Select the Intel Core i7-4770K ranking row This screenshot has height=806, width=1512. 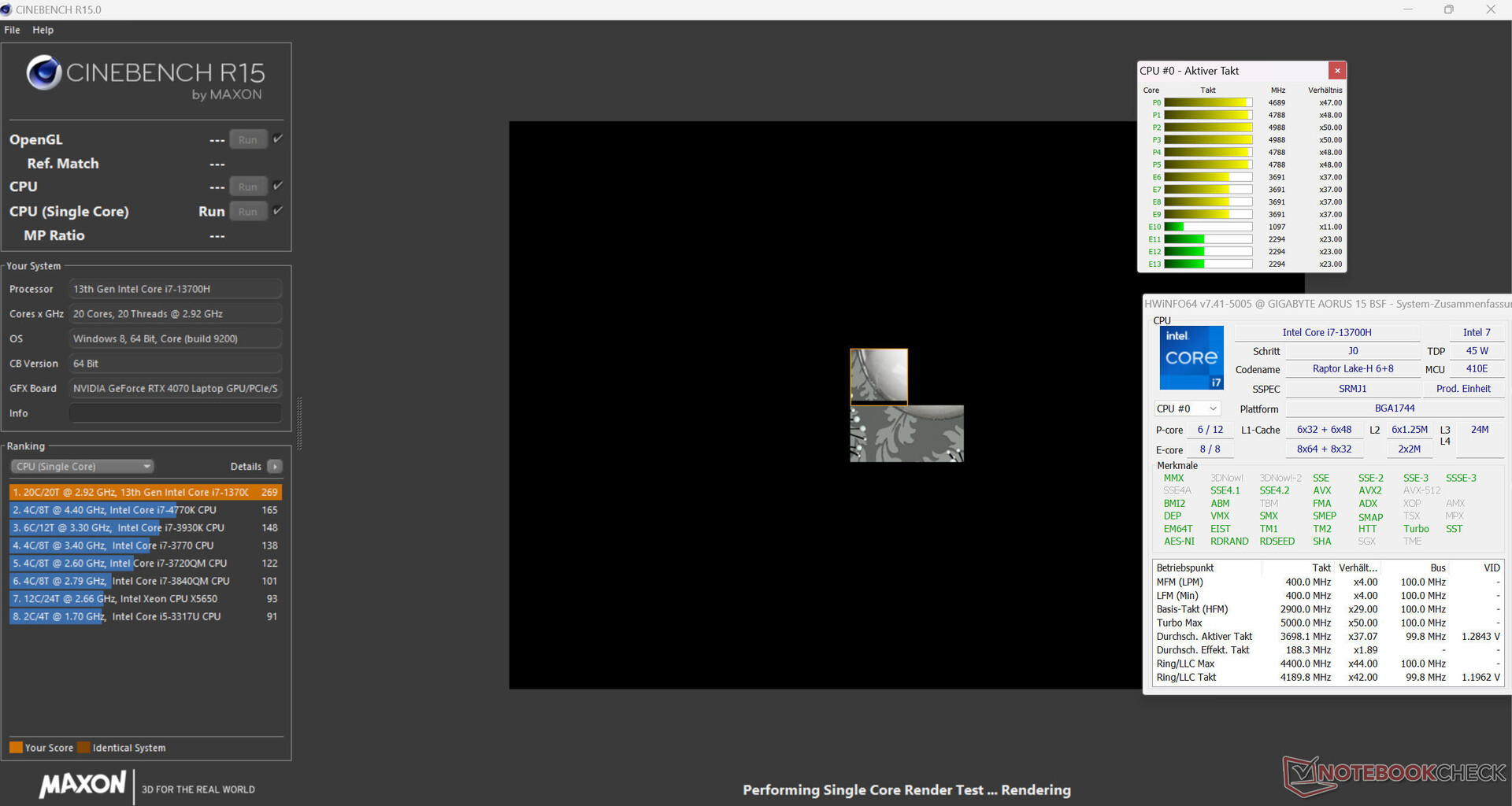tap(146, 510)
